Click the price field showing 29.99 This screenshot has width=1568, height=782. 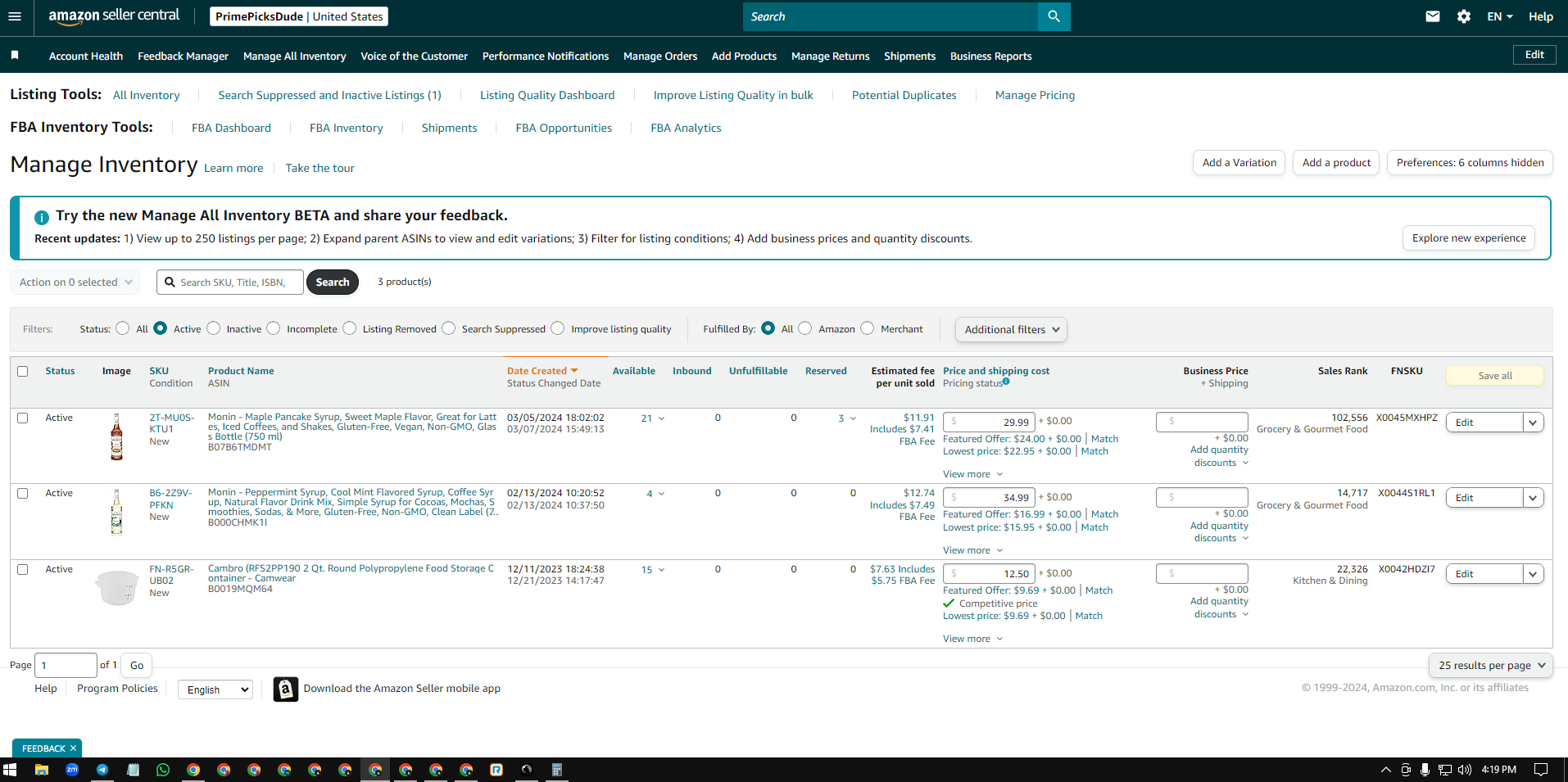coord(989,422)
